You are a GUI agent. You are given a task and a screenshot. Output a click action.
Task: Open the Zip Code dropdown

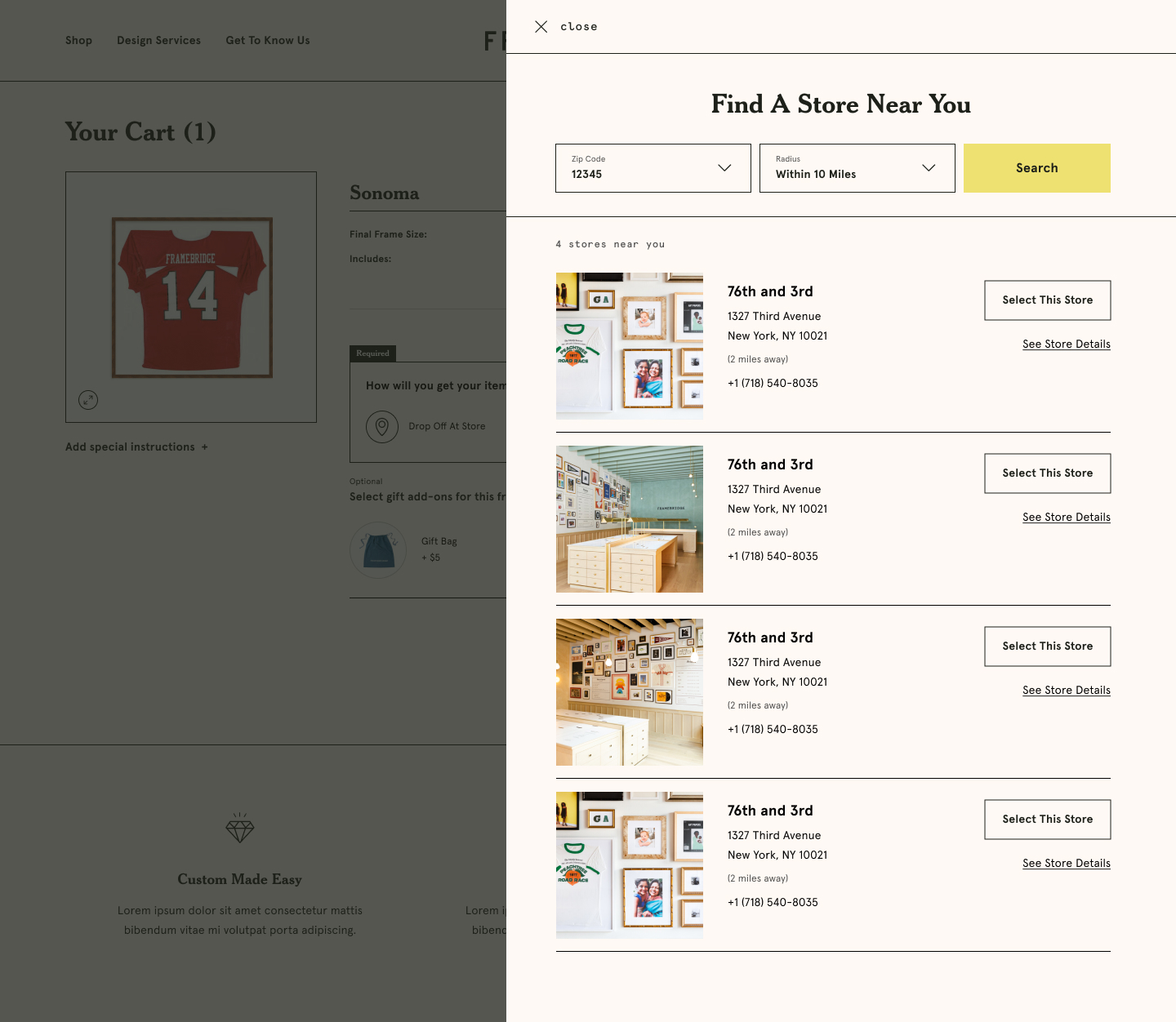pyautogui.click(x=724, y=168)
